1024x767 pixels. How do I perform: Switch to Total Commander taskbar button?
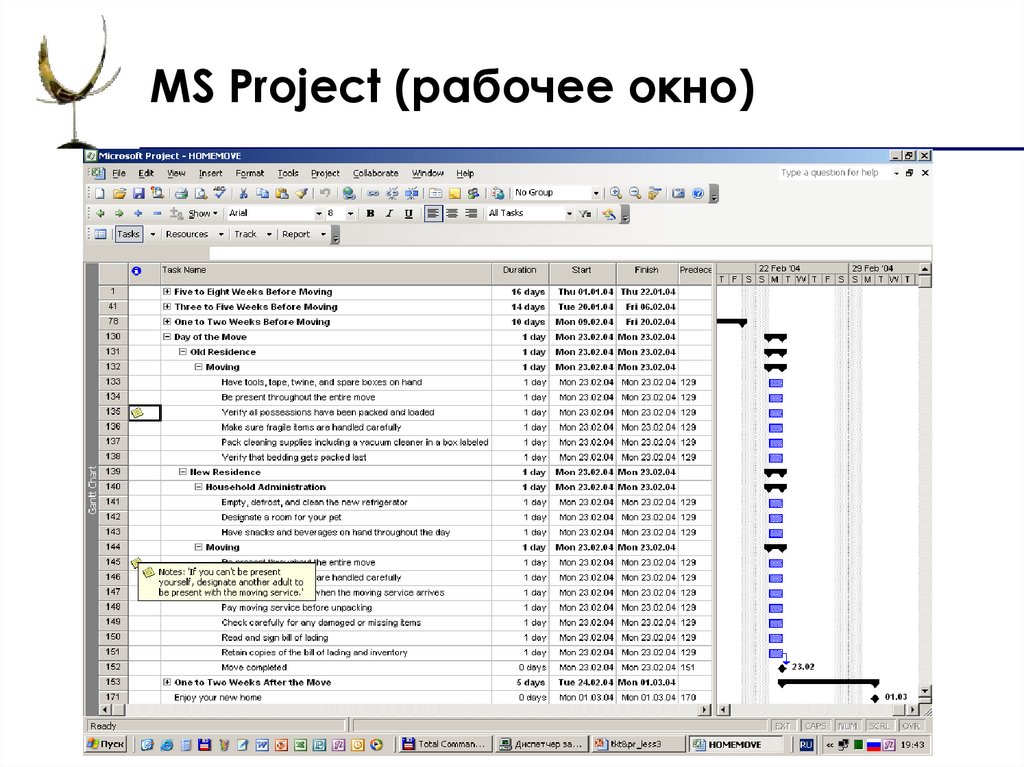coord(444,744)
